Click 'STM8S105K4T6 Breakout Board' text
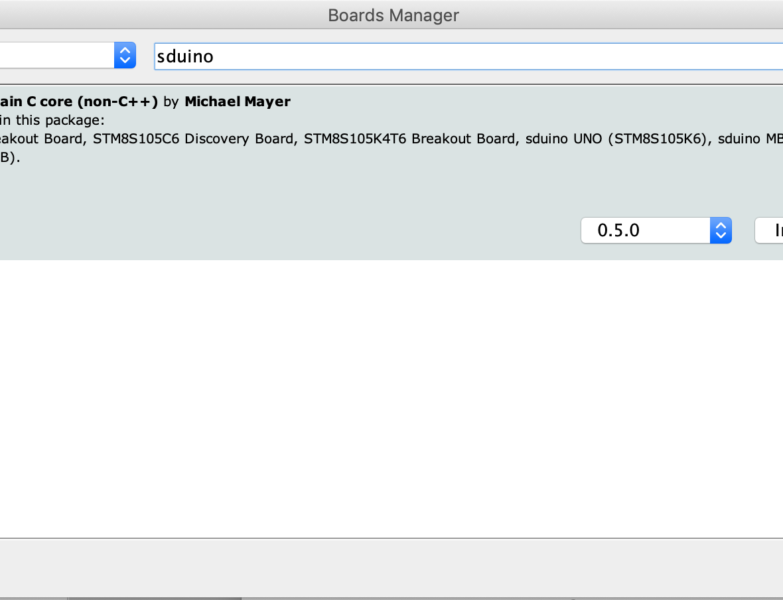The height and width of the screenshot is (600, 783). click(411, 138)
